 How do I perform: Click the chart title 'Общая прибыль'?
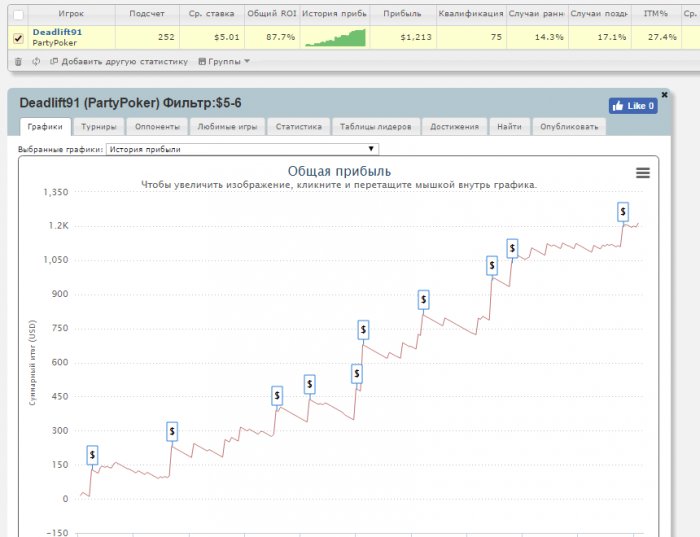339,171
